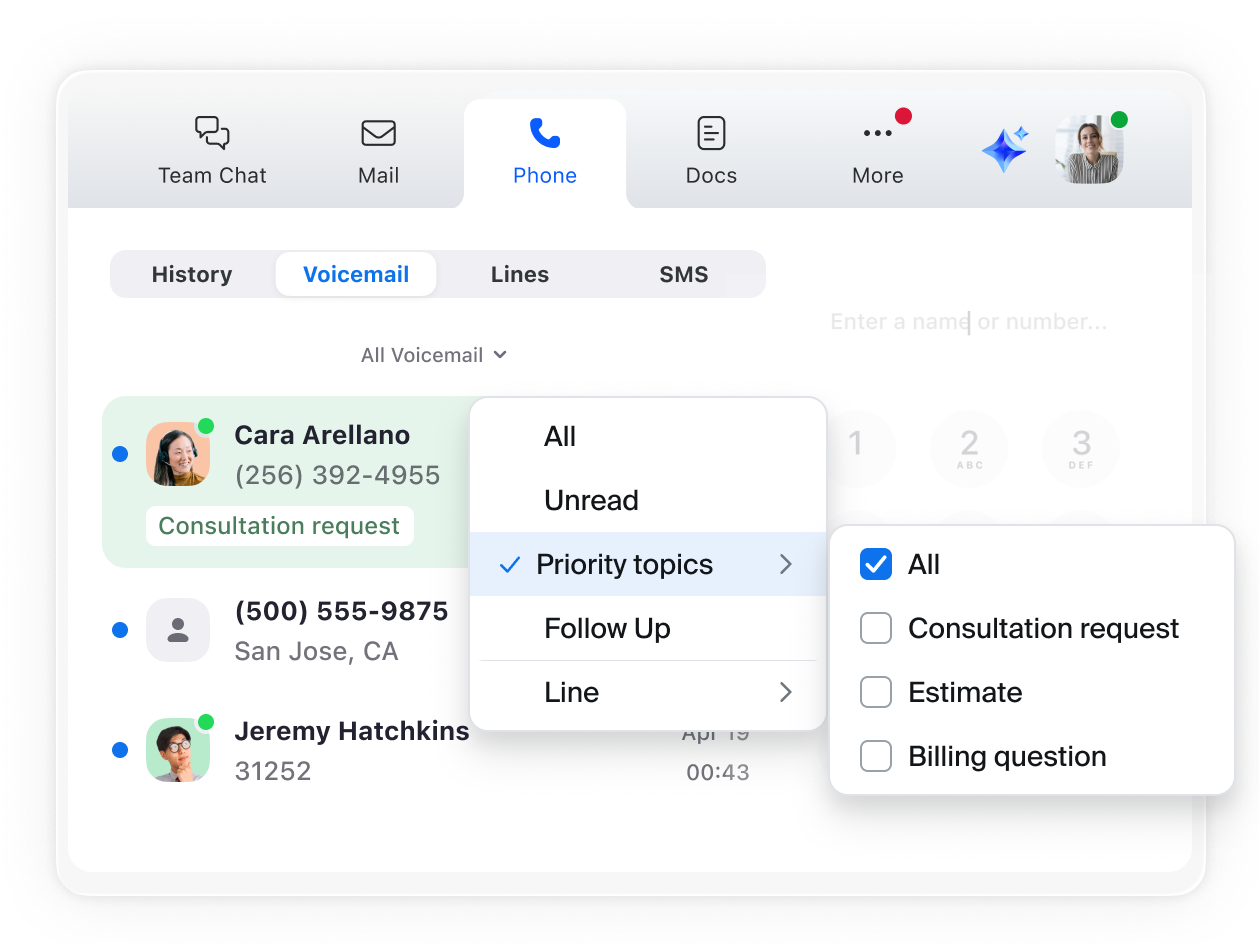Screen dimensions: 1259x945
Task: Open the SMS tab
Action: [x=684, y=274]
